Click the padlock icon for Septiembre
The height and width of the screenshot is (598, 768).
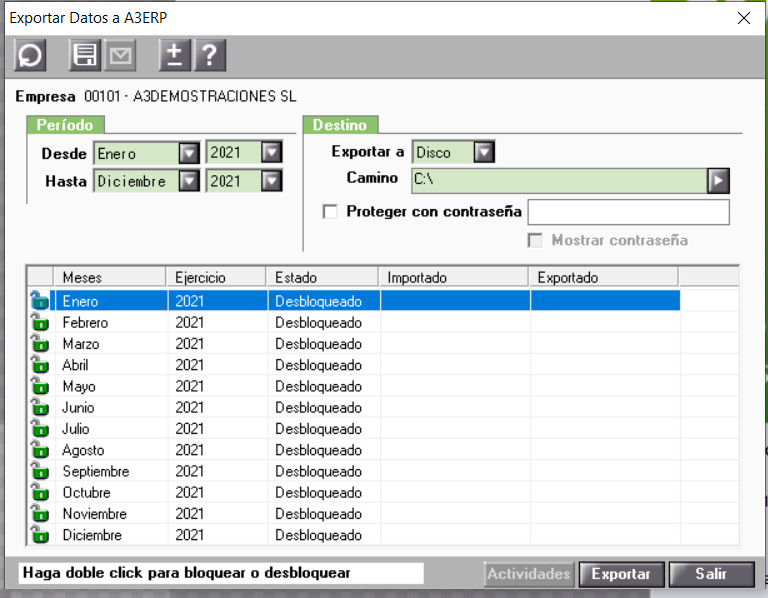coord(40,471)
